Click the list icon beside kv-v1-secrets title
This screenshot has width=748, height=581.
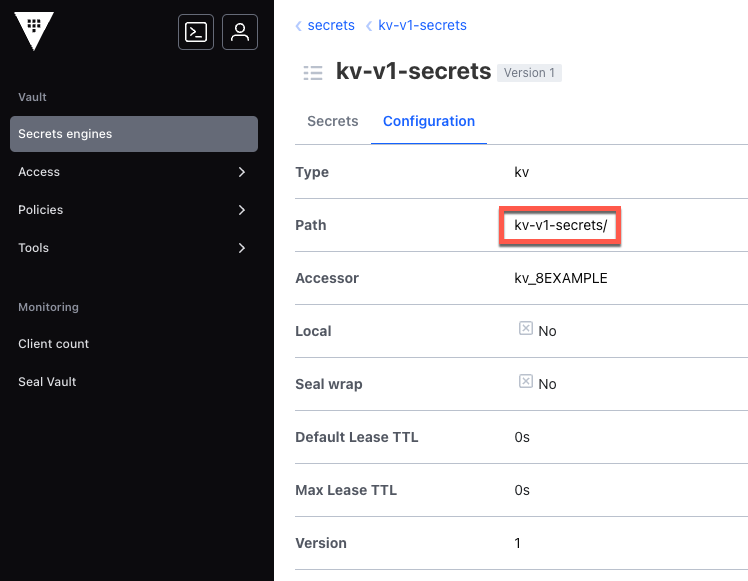(313, 72)
